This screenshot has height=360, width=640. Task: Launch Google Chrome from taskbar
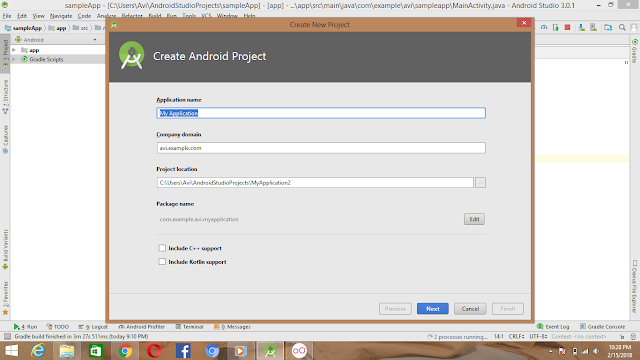click(x=125, y=351)
